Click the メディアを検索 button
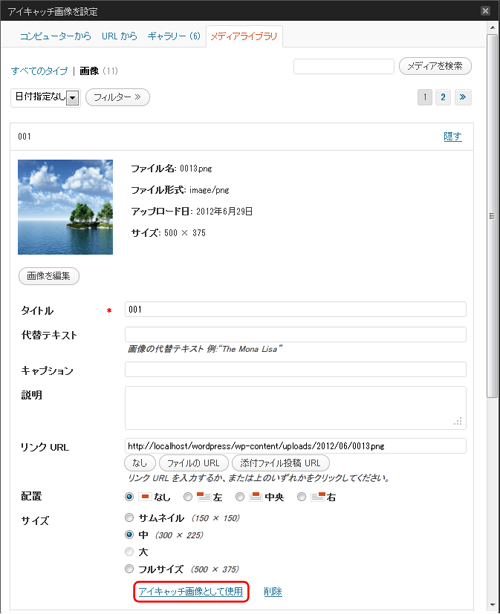Image resolution: width=500 pixels, height=614 pixels. click(x=435, y=66)
